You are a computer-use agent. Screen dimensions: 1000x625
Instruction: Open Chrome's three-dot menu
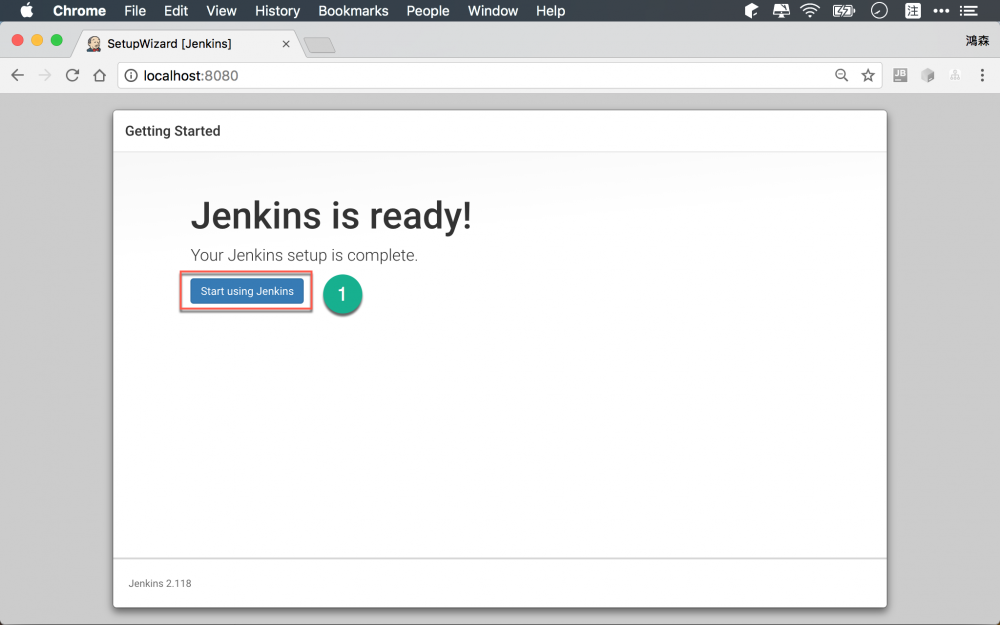click(x=982, y=75)
